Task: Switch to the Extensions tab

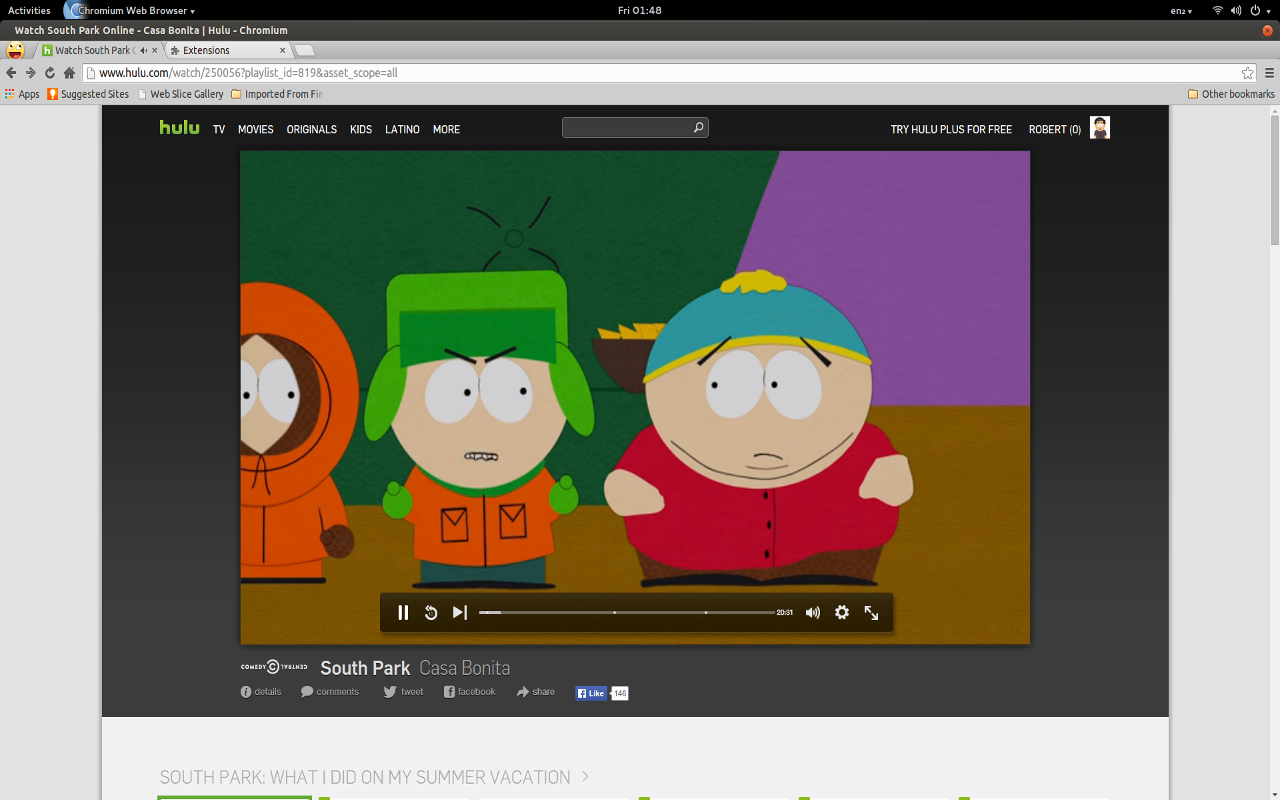Action: (228, 50)
